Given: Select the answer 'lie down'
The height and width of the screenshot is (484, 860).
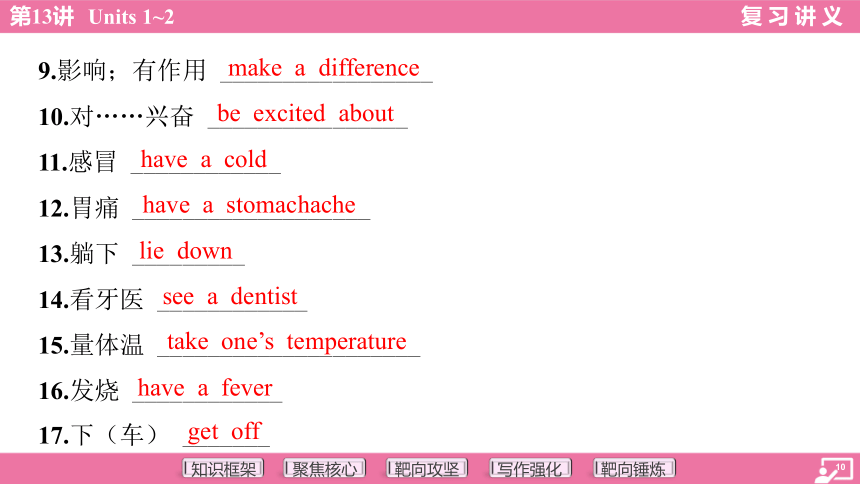Looking at the screenshot, I should (186, 251).
